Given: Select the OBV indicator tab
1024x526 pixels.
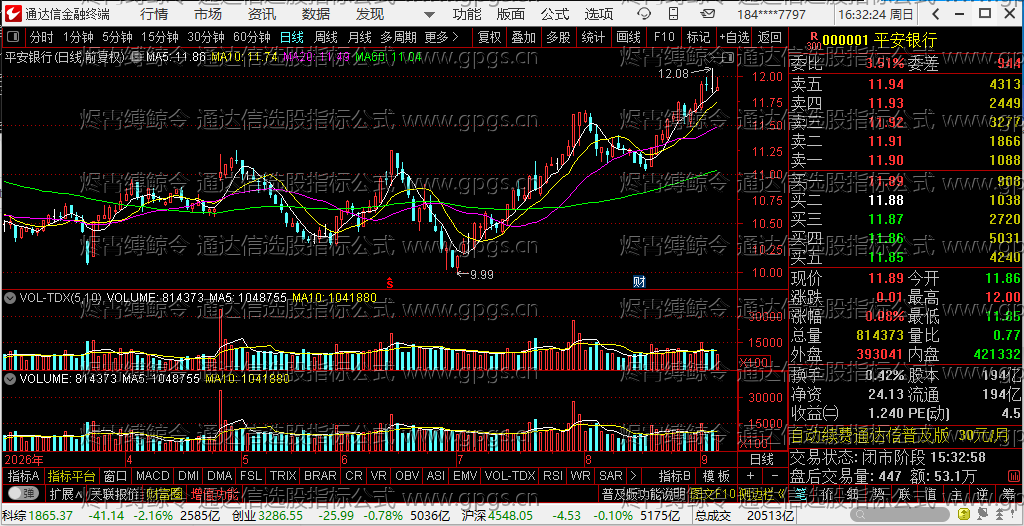Looking at the screenshot, I should 407,476.
